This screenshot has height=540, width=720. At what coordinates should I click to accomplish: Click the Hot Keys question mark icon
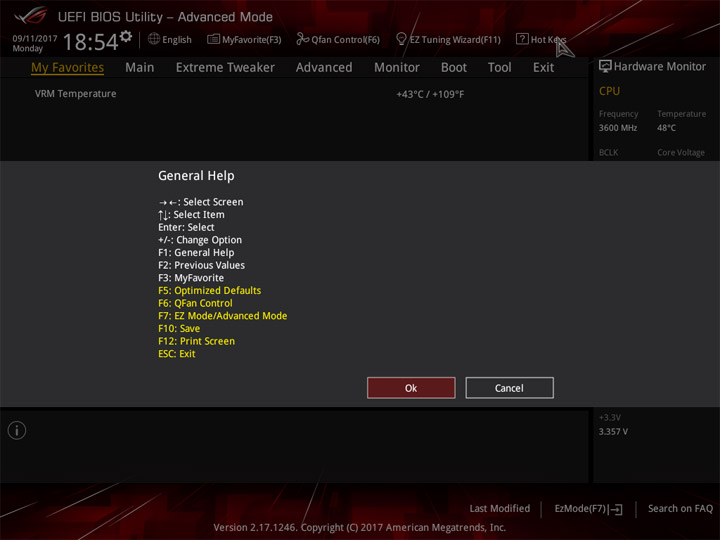tap(522, 39)
